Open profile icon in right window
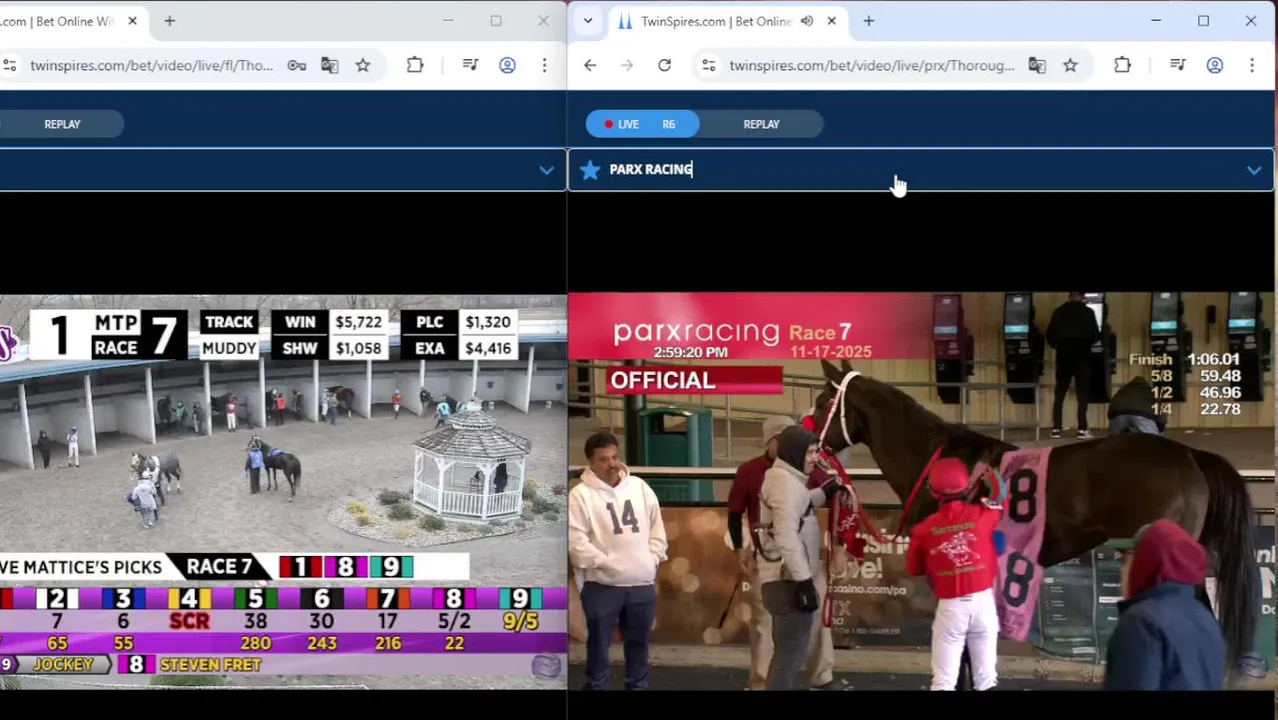Image resolution: width=1278 pixels, height=720 pixels. coord(1214,65)
